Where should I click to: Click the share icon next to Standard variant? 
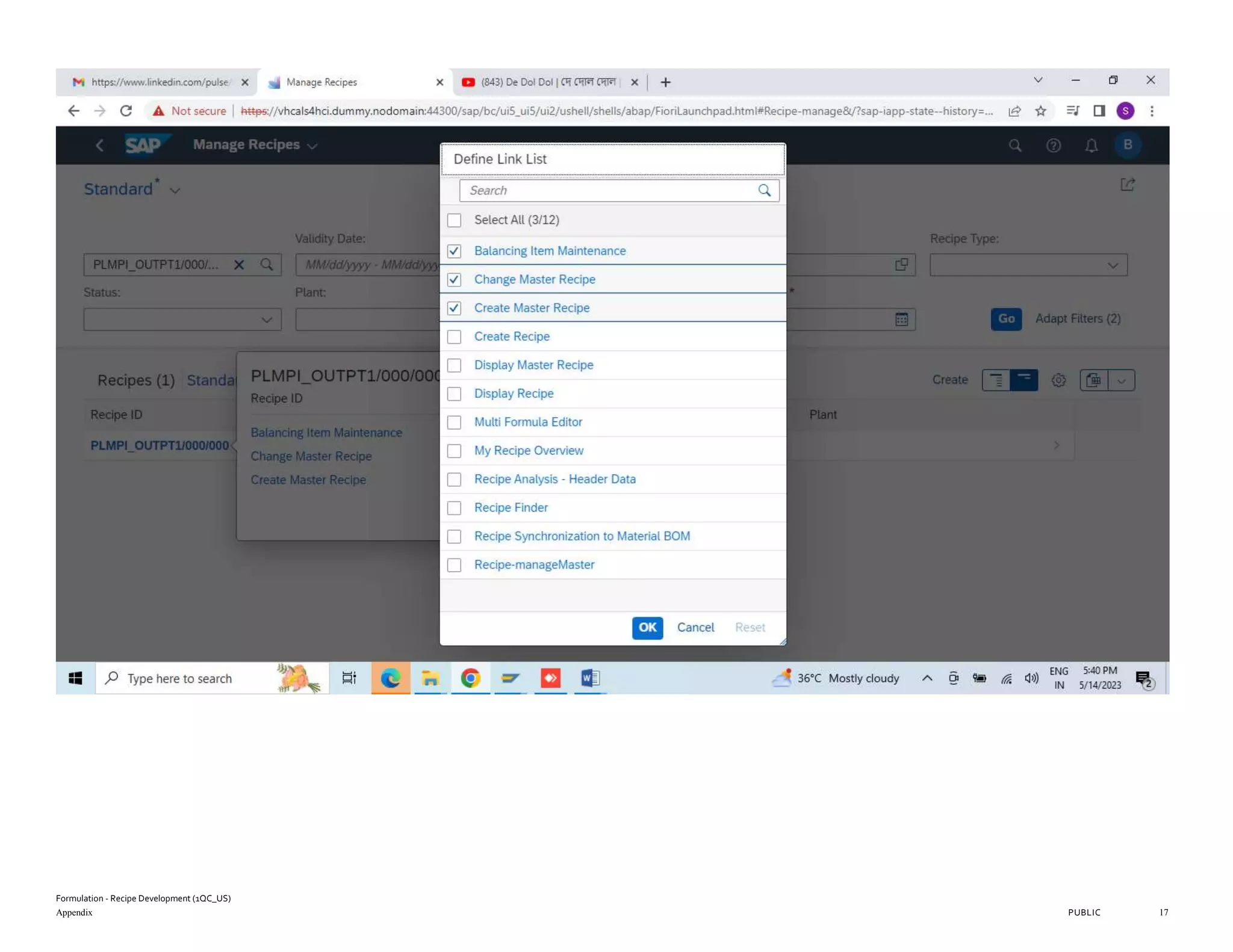1127,185
